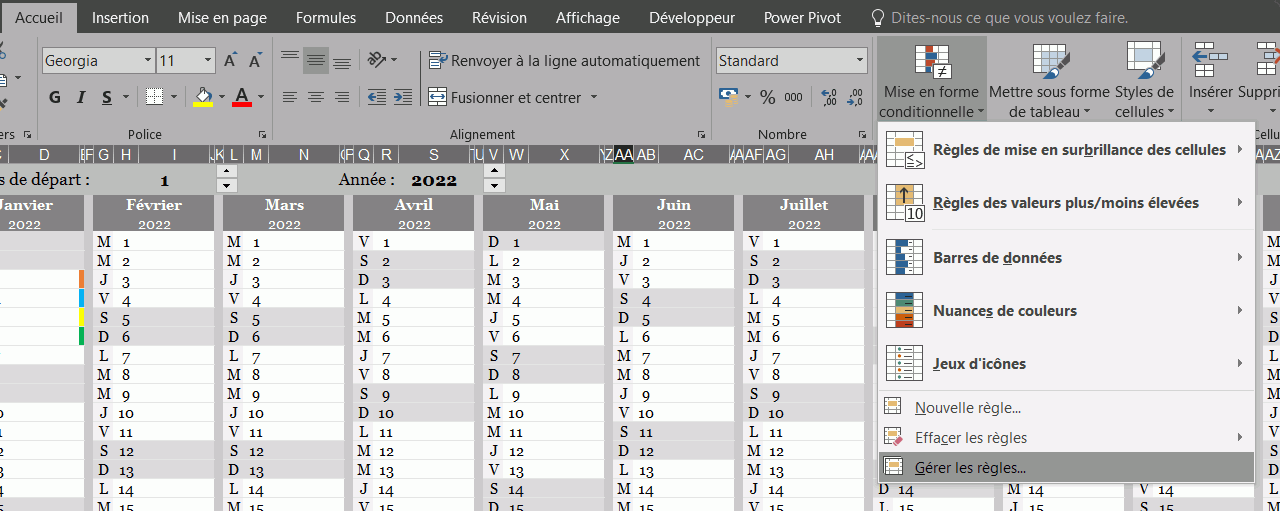Open the Standard number format dropdown
1280x511 pixels.
(x=859, y=61)
